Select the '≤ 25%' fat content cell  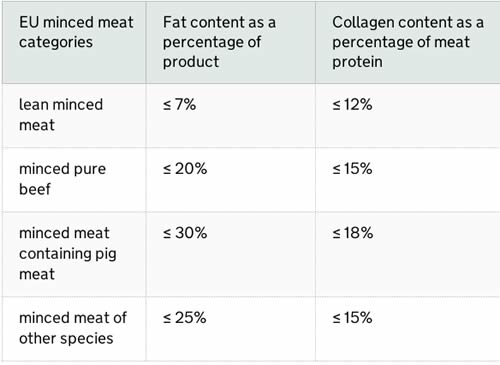185,317
